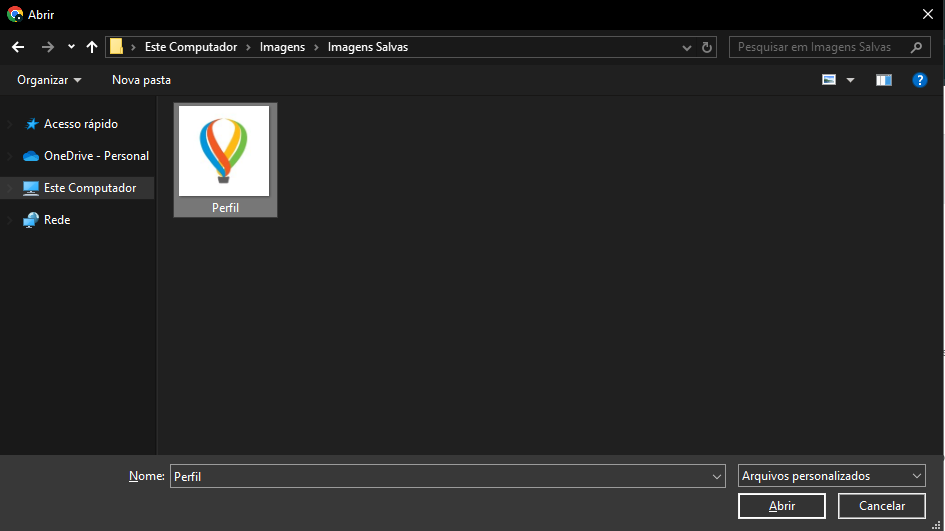Select Rede in navigation pane
945x531 pixels.
pos(57,220)
